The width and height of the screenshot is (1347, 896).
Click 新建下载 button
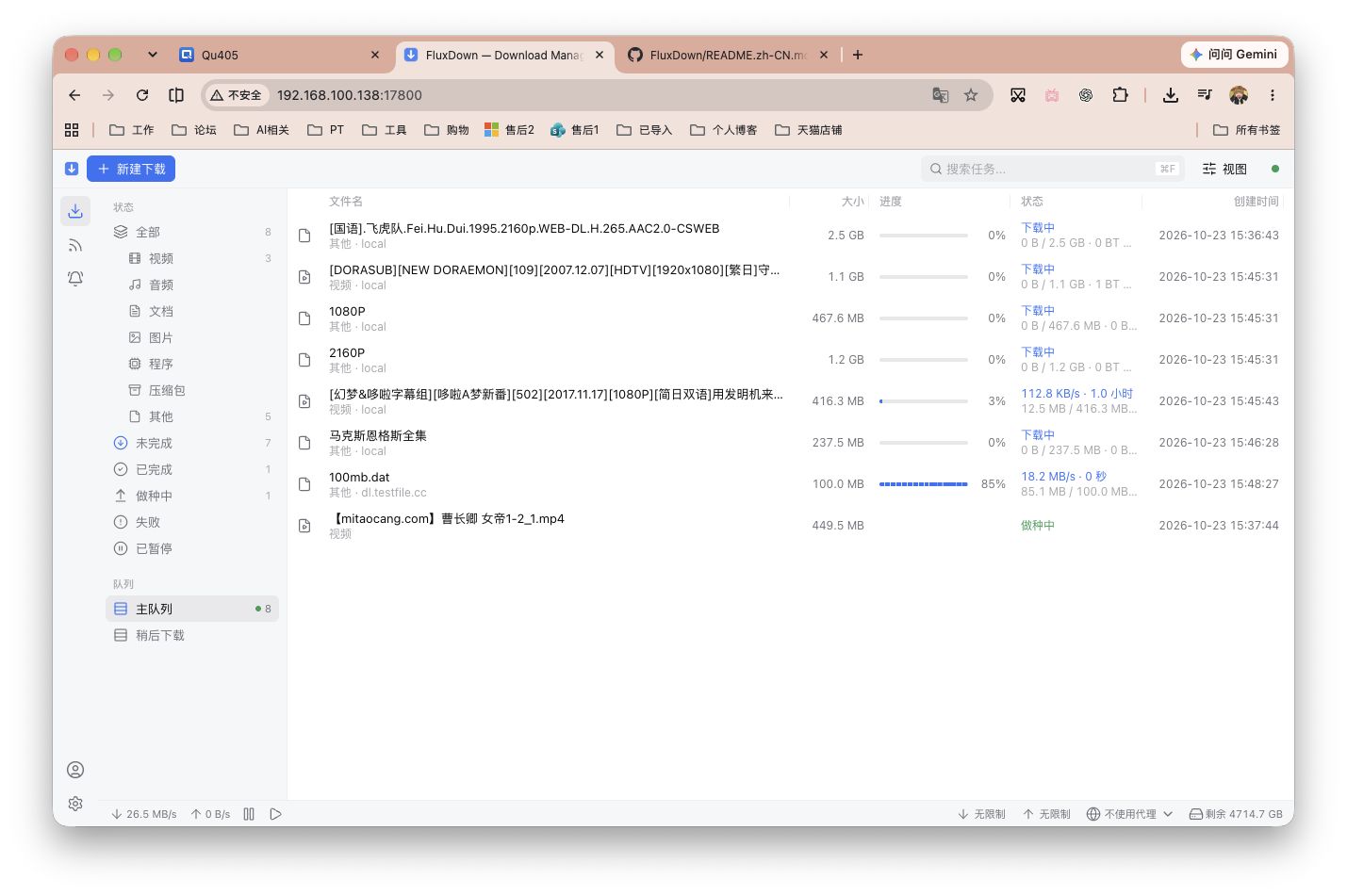point(131,169)
